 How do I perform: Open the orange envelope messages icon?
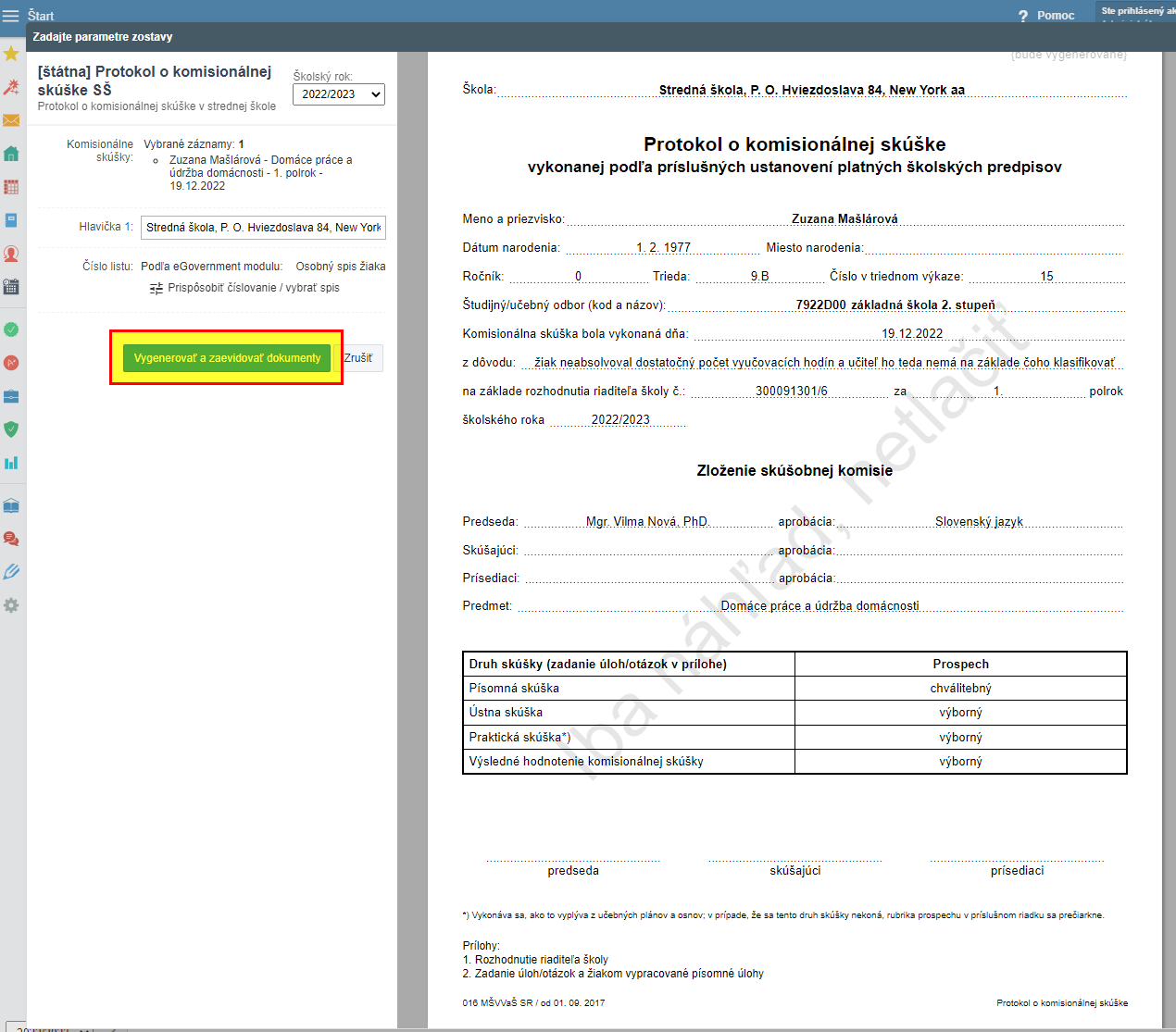(11, 120)
